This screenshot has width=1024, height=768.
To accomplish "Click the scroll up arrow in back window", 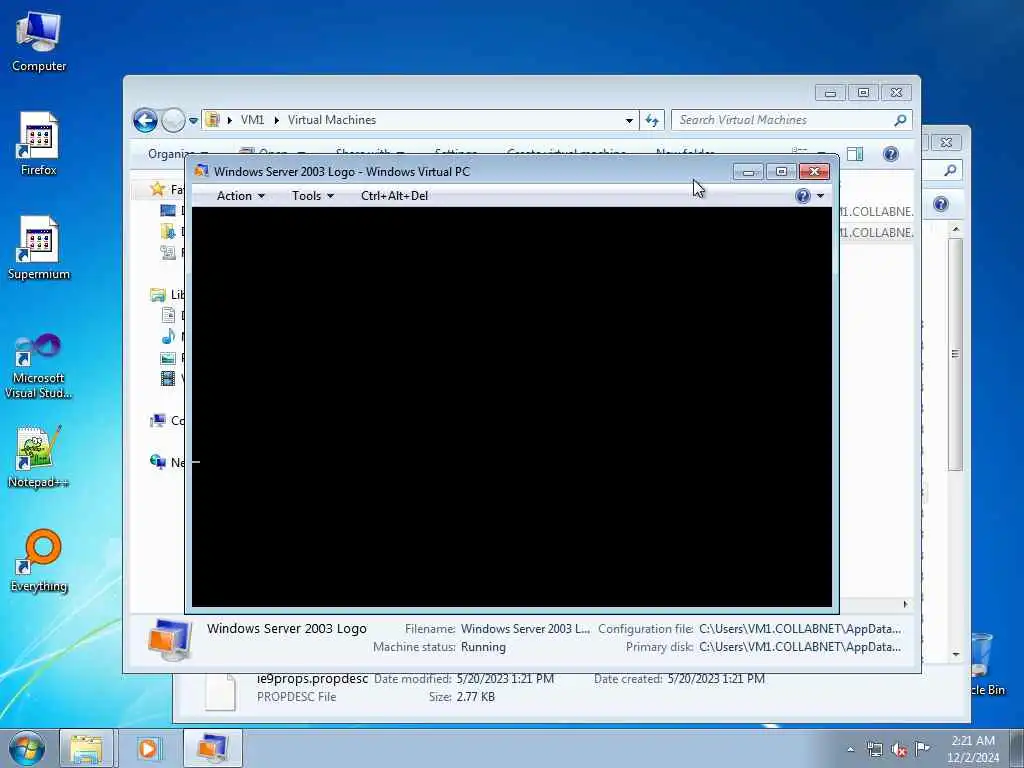I will click(x=955, y=229).
